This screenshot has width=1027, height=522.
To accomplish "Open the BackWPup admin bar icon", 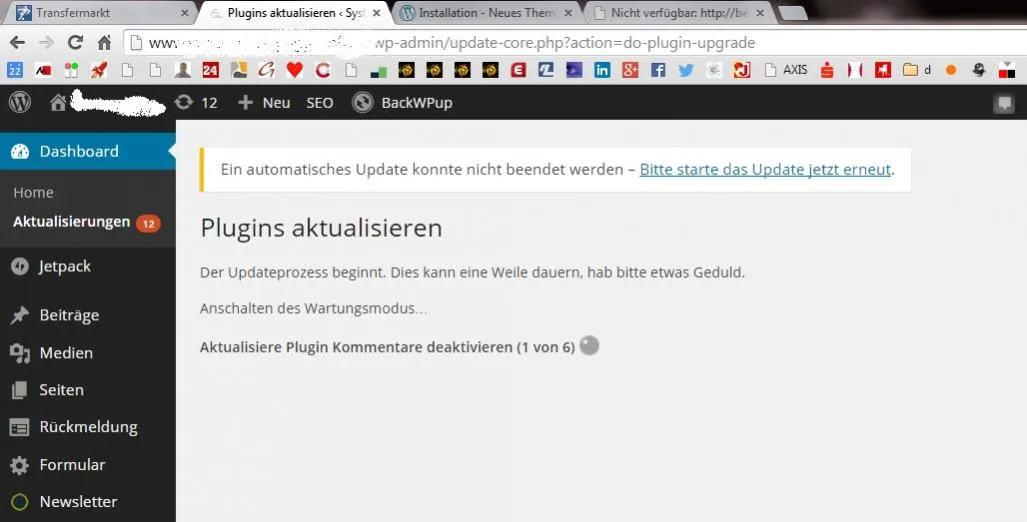I will click(x=362, y=103).
